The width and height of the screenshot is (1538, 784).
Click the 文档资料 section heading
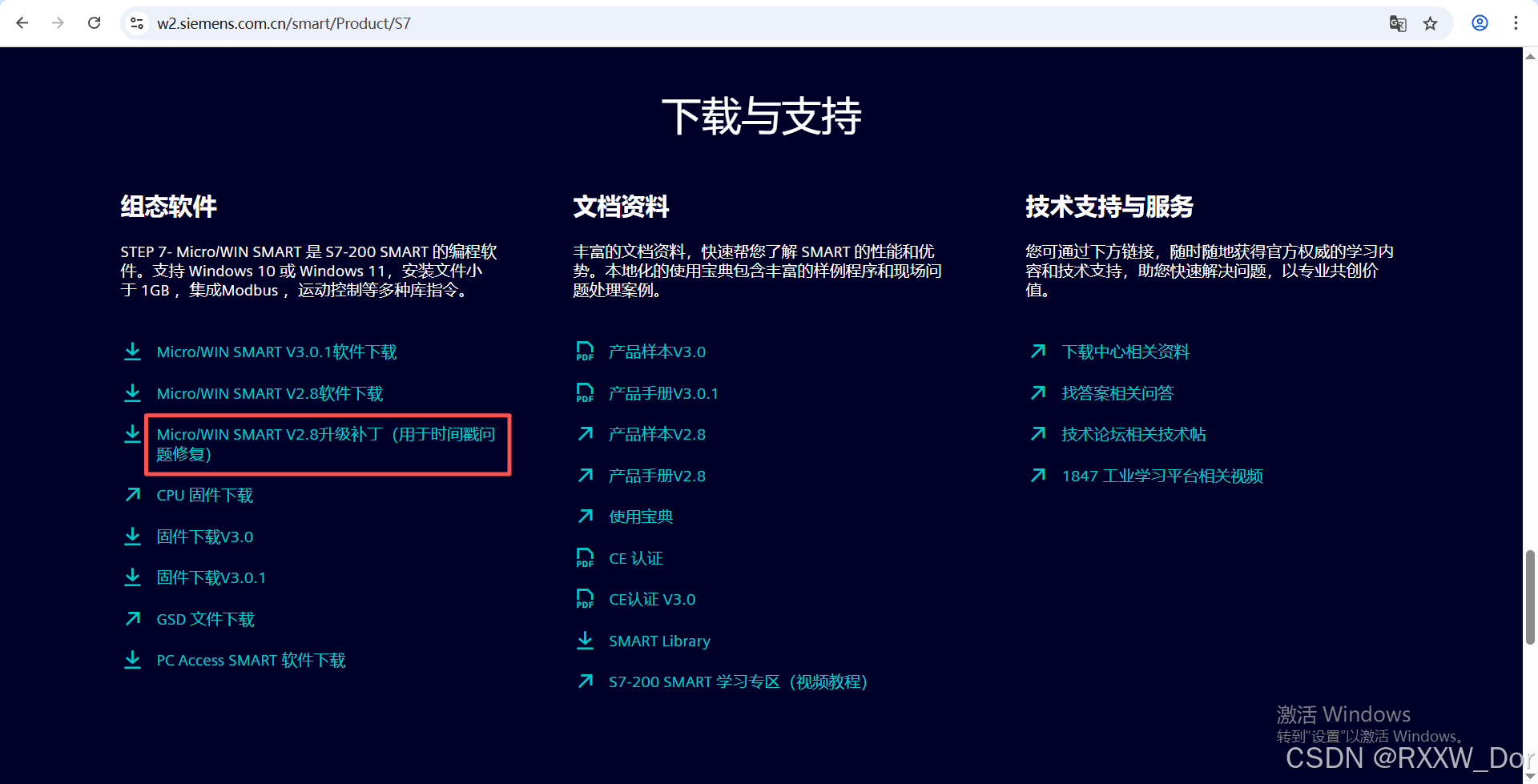click(621, 207)
